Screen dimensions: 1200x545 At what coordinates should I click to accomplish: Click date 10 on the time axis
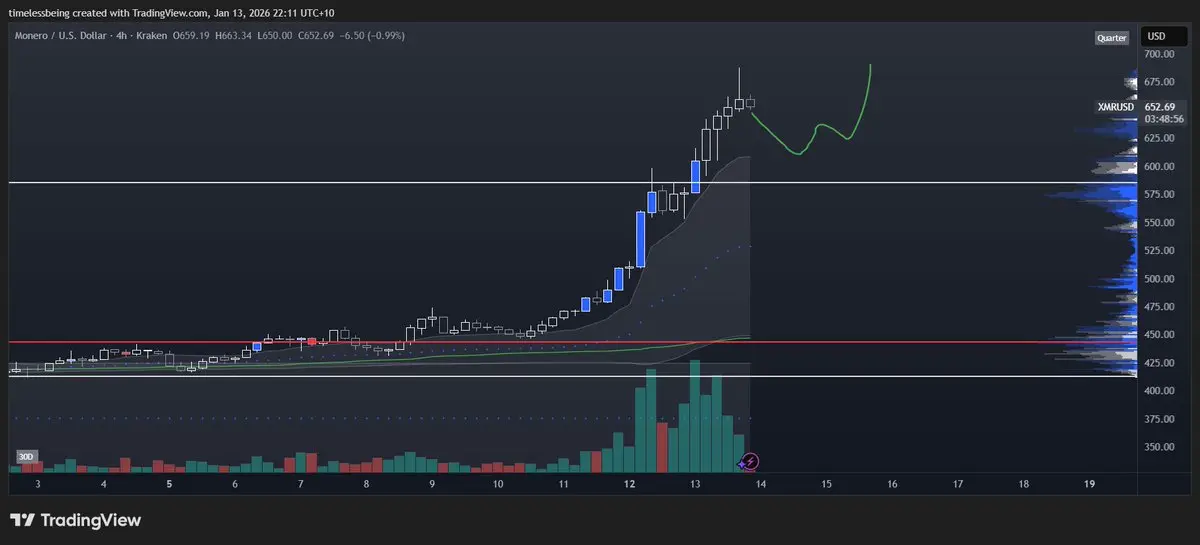pos(498,483)
